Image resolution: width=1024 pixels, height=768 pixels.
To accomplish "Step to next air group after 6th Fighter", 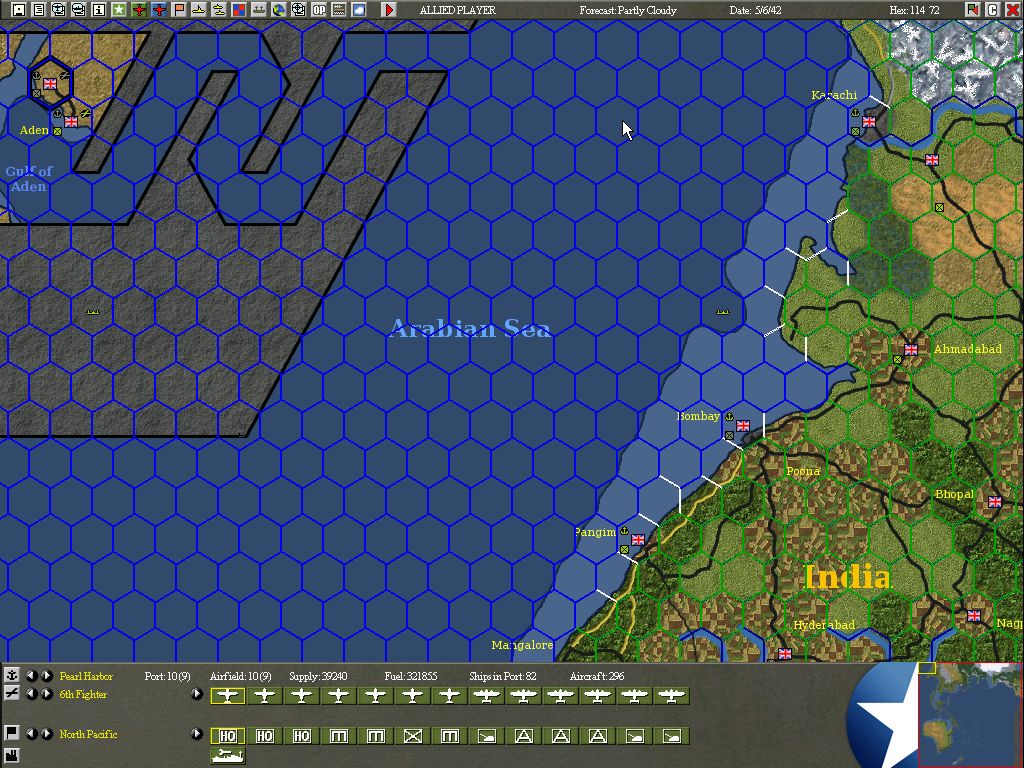I will coord(46,694).
